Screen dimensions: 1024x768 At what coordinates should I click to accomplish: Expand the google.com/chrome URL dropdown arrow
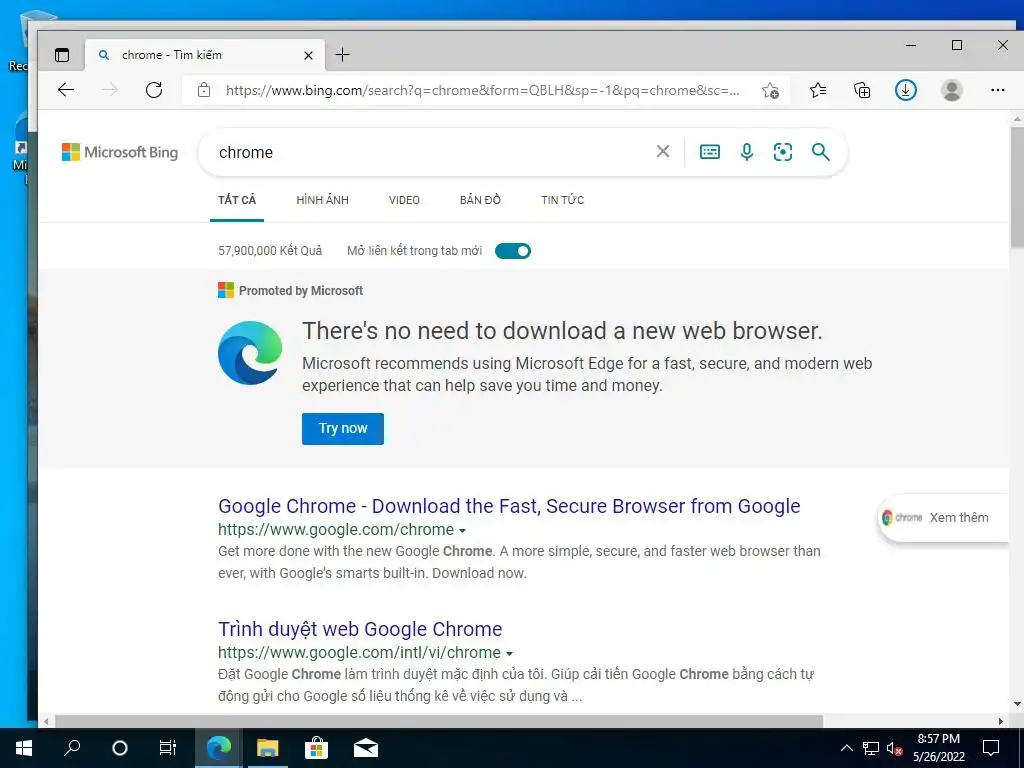pyautogui.click(x=462, y=530)
